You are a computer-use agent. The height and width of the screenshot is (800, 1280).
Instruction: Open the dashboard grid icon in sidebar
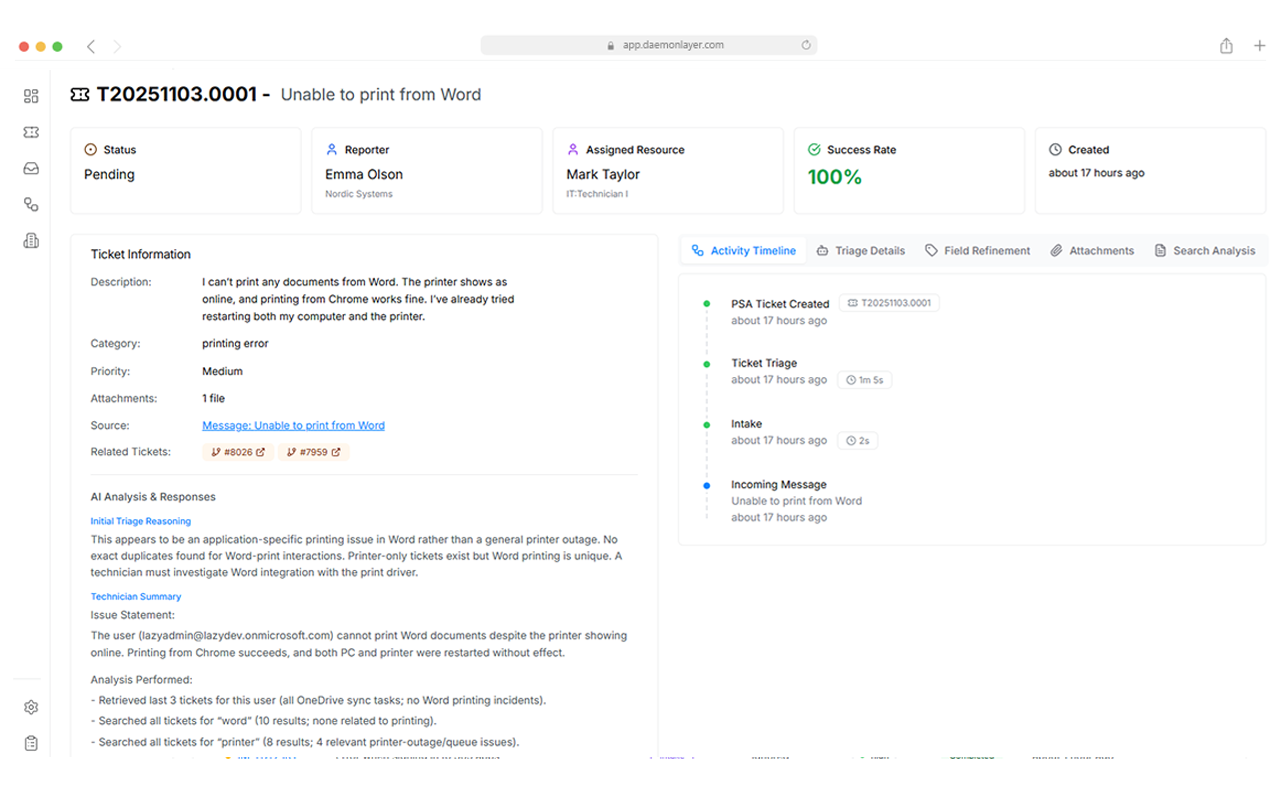31,96
